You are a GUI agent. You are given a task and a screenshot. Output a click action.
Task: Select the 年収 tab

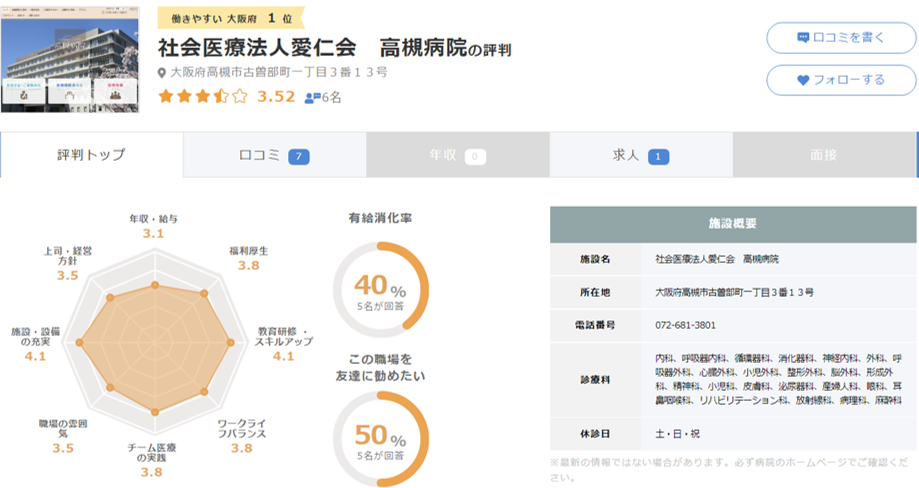pos(458,155)
